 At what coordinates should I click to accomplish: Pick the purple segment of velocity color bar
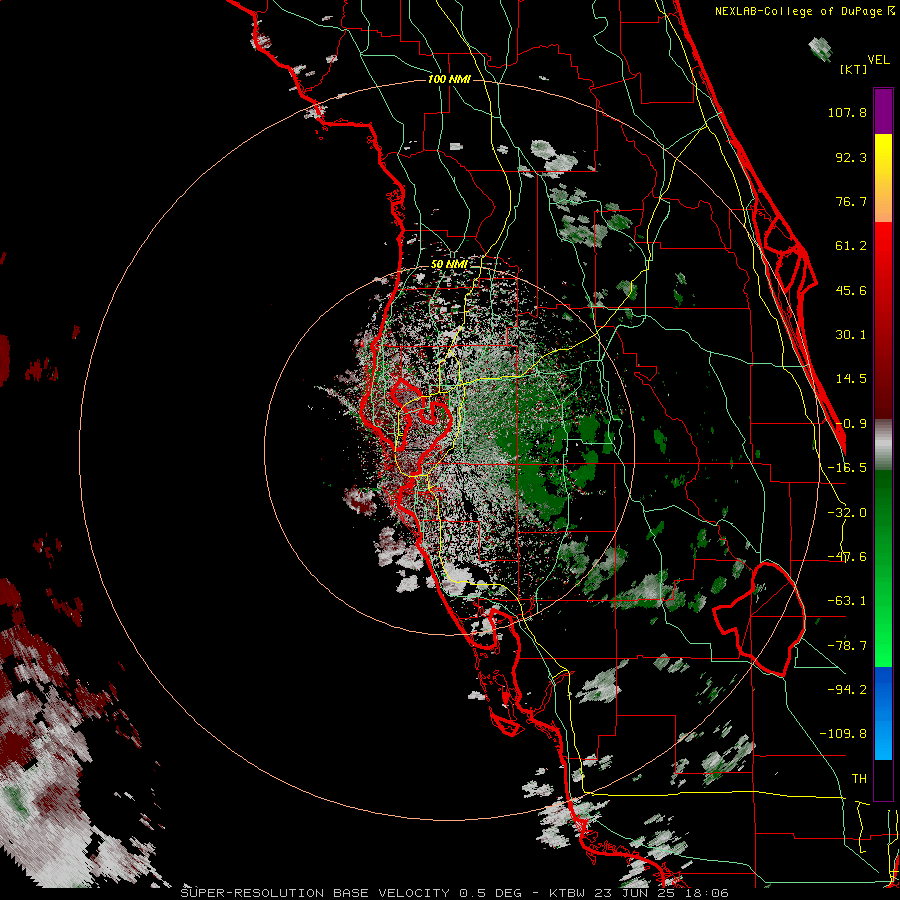pyautogui.click(x=883, y=111)
